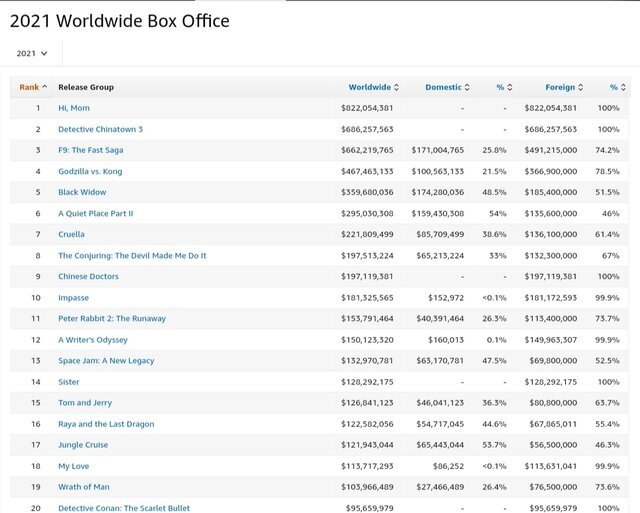Select My Love domestic gross $86,252
Viewport: 640px width, 513px height.
pos(449,466)
